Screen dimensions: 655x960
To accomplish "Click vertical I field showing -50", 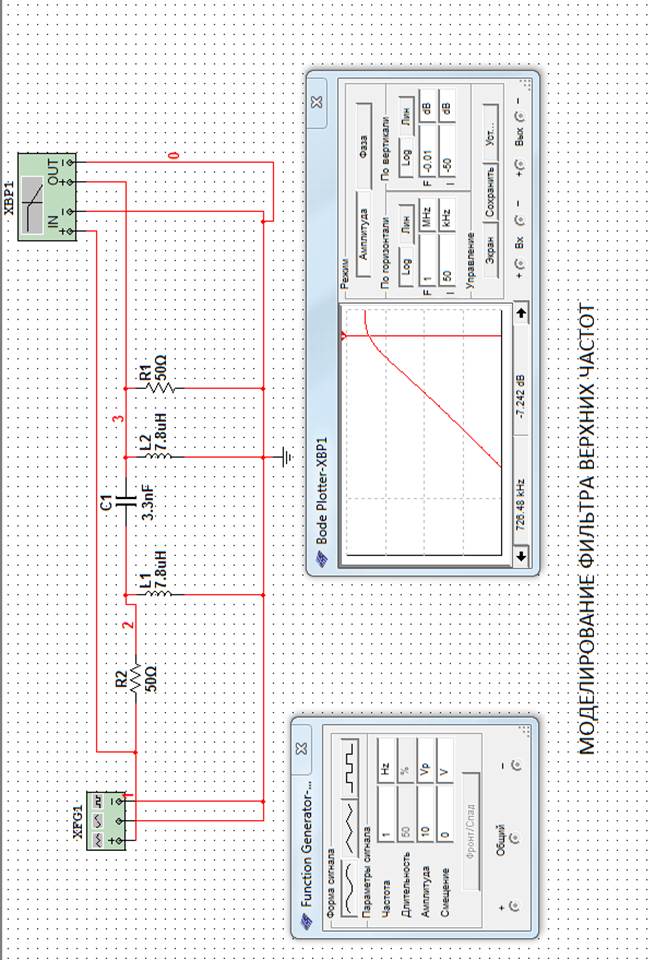I will (x=446, y=152).
